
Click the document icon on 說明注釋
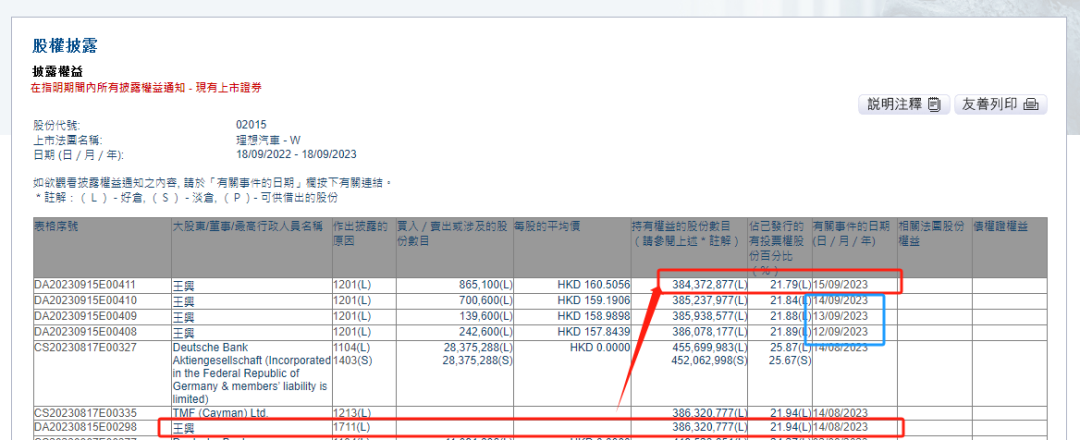[934, 104]
